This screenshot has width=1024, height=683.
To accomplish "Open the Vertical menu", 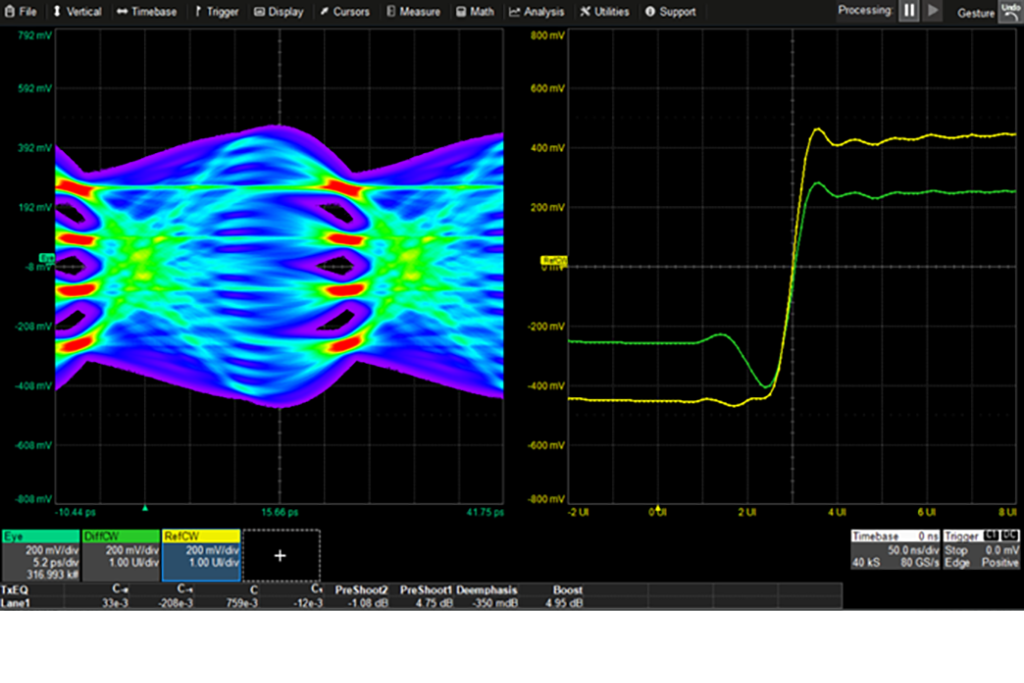I will (x=77, y=12).
